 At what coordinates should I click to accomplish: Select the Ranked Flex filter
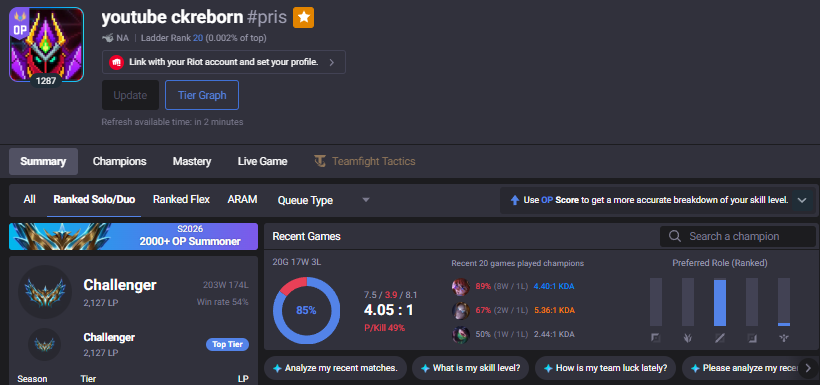[181, 200]
